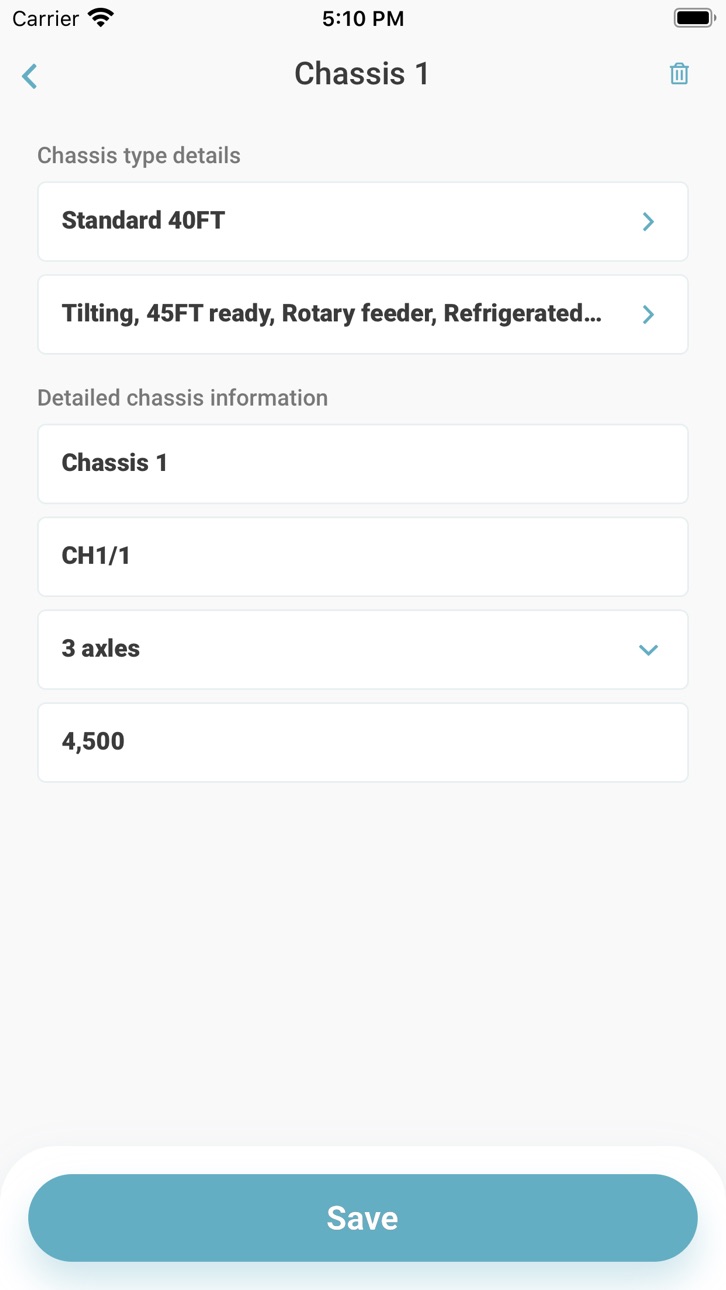Image resolution: width=726 pixels, height=1290 pixels.
Task: Delete chassis with the trash icon
Action: tap(679, 73)
